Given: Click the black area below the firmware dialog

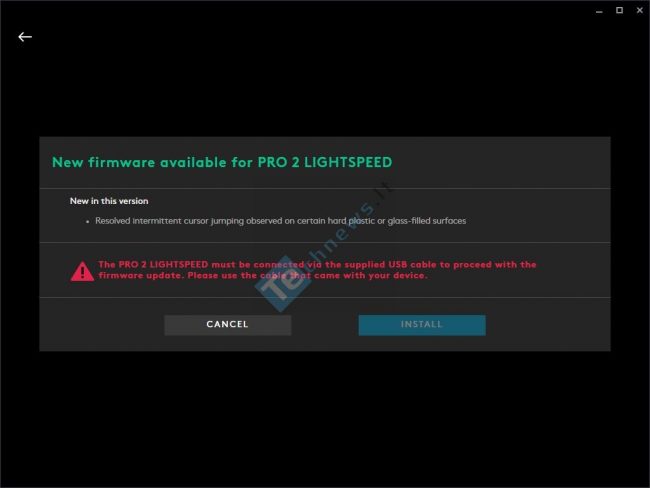Looking at the screenshot, I should (x=325, y=419).
